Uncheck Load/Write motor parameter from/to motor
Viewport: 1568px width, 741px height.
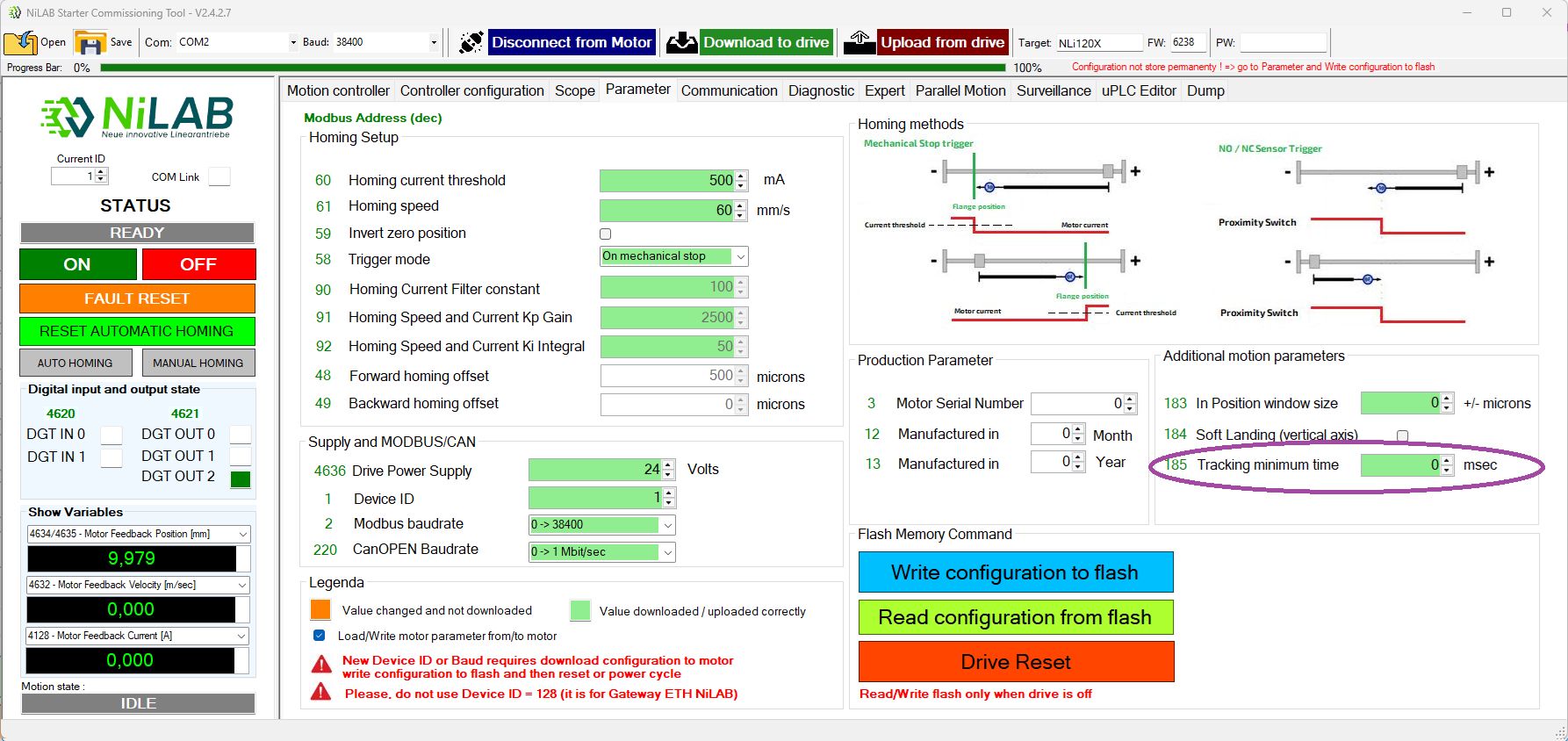tap(319, 636)
